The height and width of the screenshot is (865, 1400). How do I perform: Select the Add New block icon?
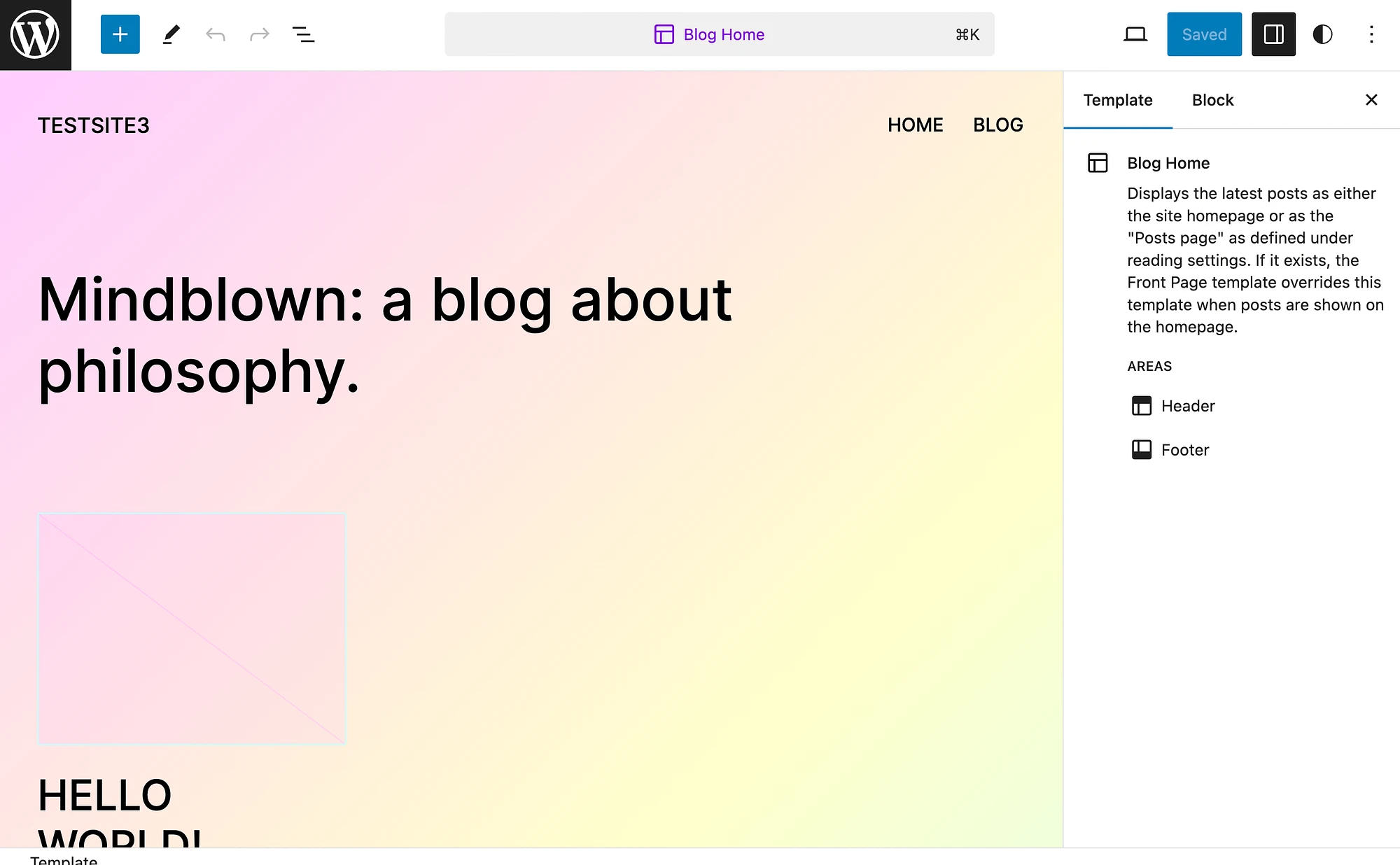tap(119, 34)
